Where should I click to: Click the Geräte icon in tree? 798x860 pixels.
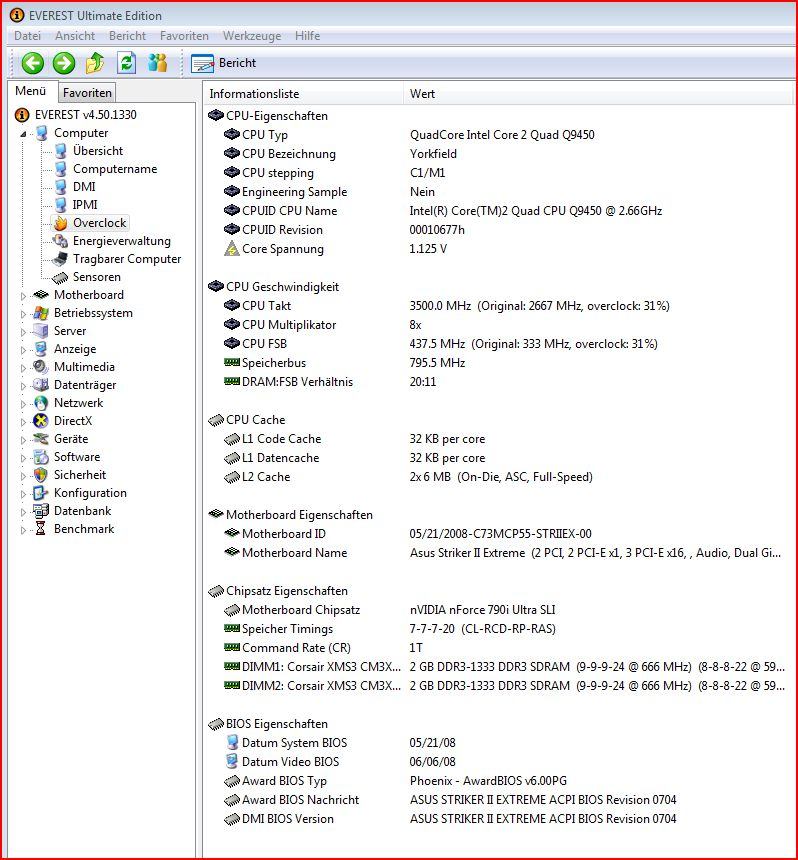41,439
